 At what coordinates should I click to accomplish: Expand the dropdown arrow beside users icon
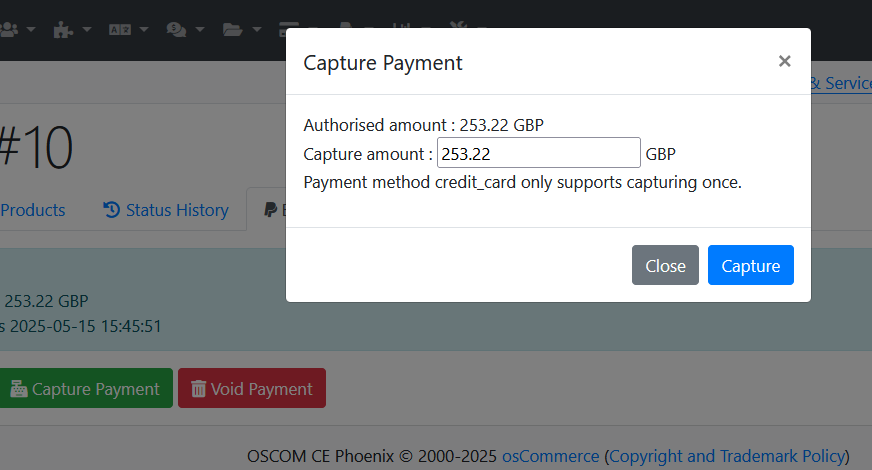pos(31,29)
